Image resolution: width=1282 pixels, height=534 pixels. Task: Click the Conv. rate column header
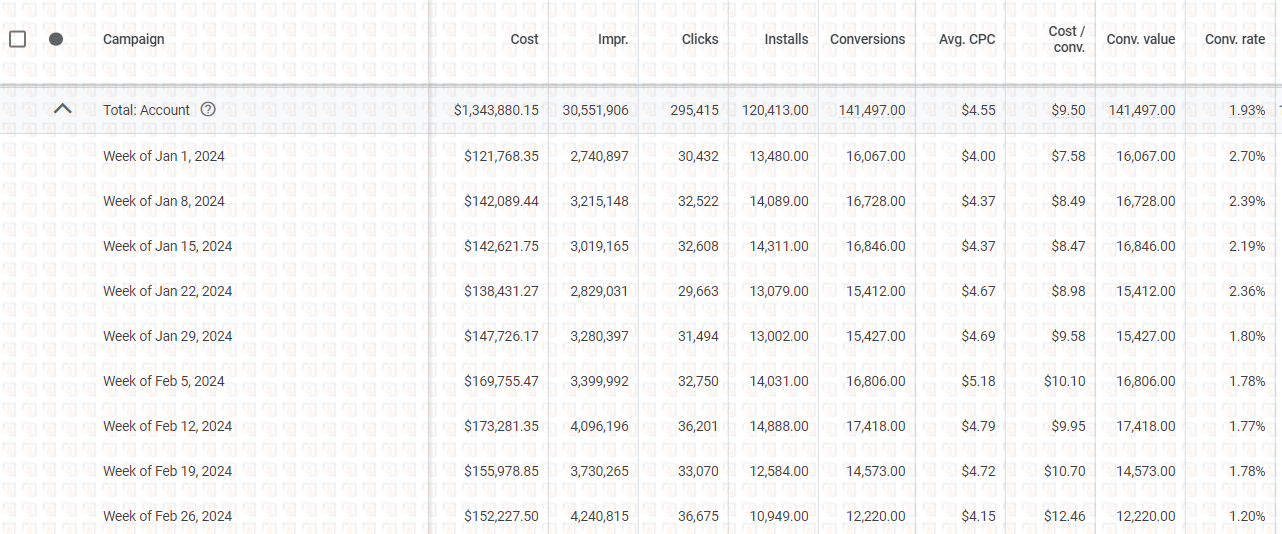coord(1234,39)
